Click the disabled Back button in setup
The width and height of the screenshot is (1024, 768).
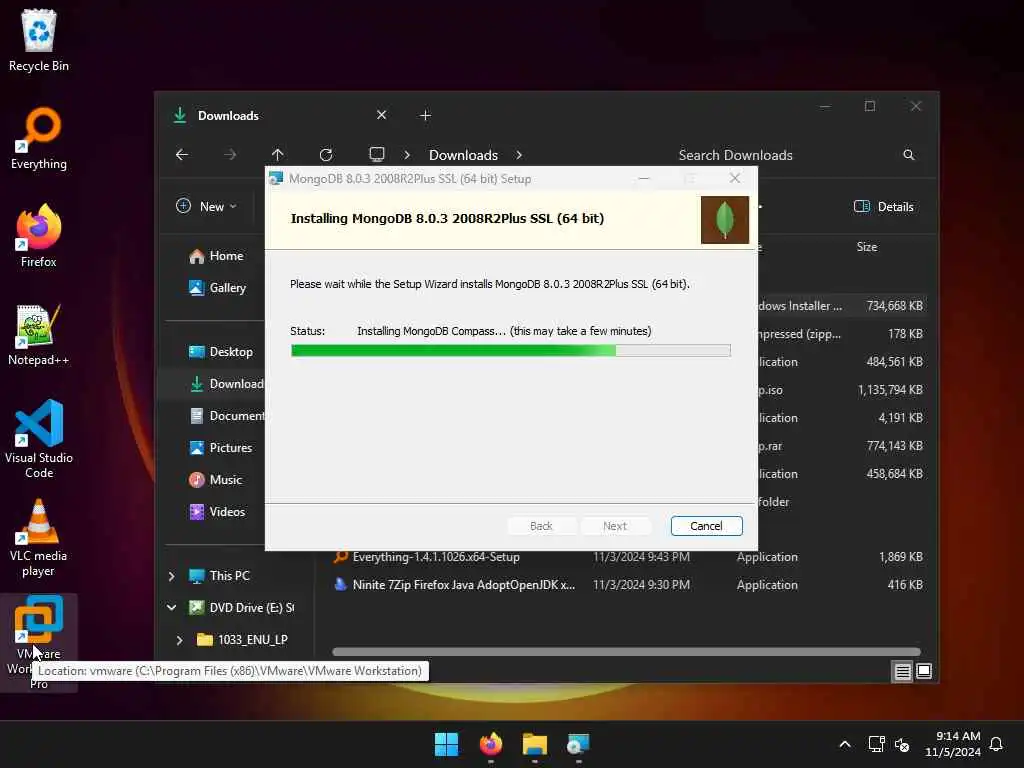click(x=541, y=526)
